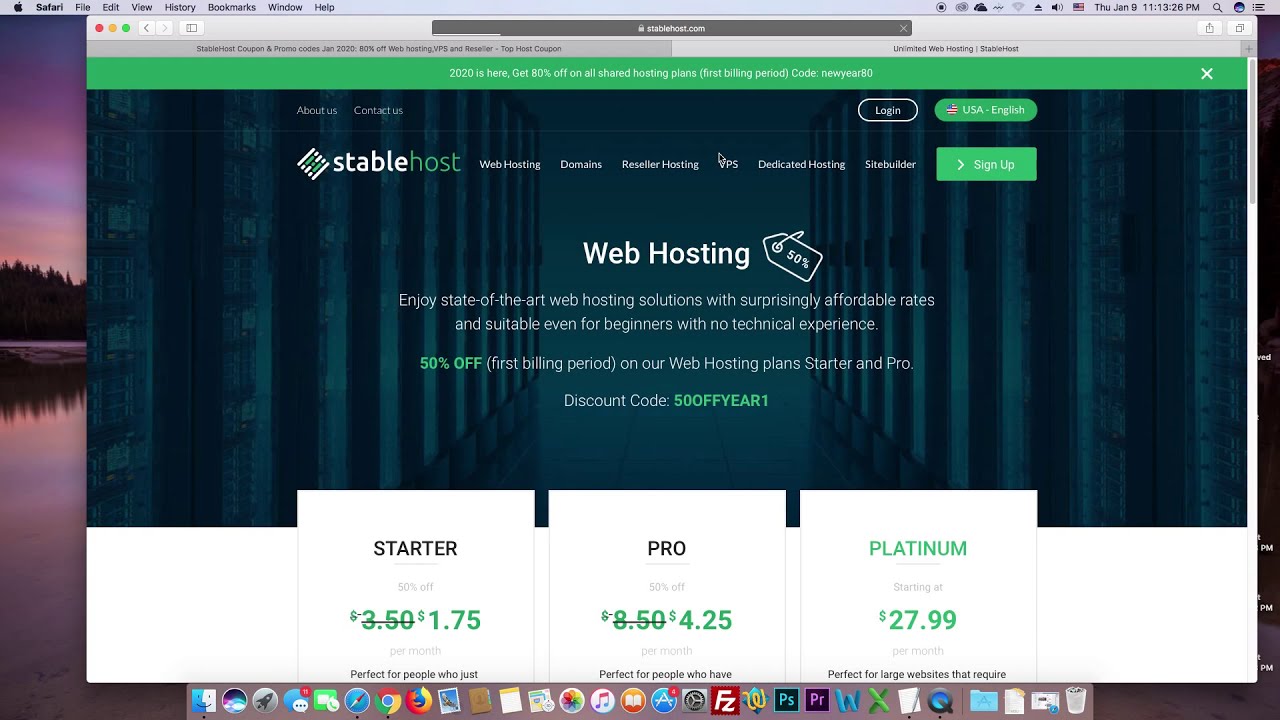The width and height of the screenshot is (1280, 720).
Task: Open the Help menu
Action: click(325, 7)
